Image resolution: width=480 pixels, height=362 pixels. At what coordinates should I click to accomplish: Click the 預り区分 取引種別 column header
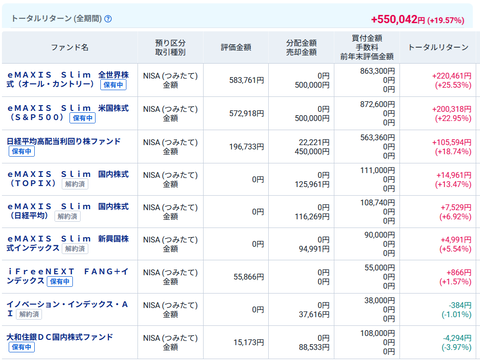[x=170, y=47]
